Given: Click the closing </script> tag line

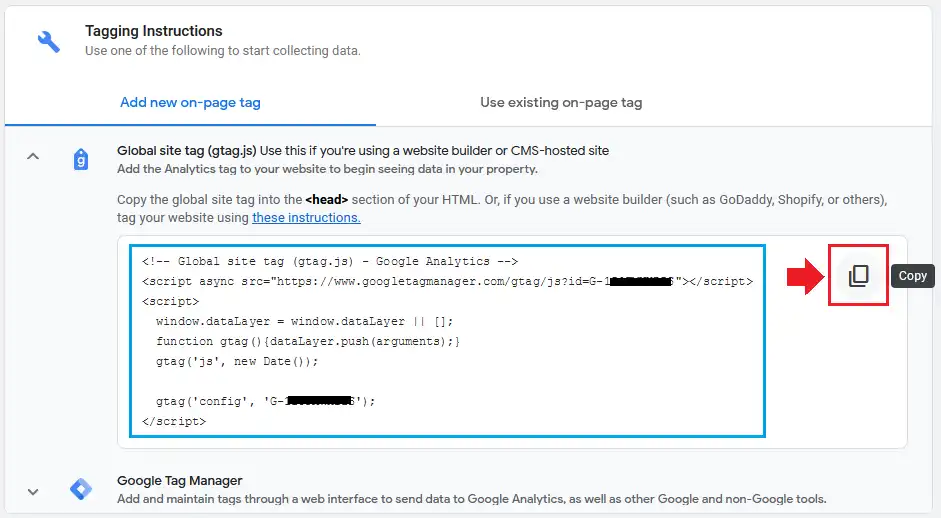Looking at the screenshot, I should pyautogui.click(x=174, y=421).
